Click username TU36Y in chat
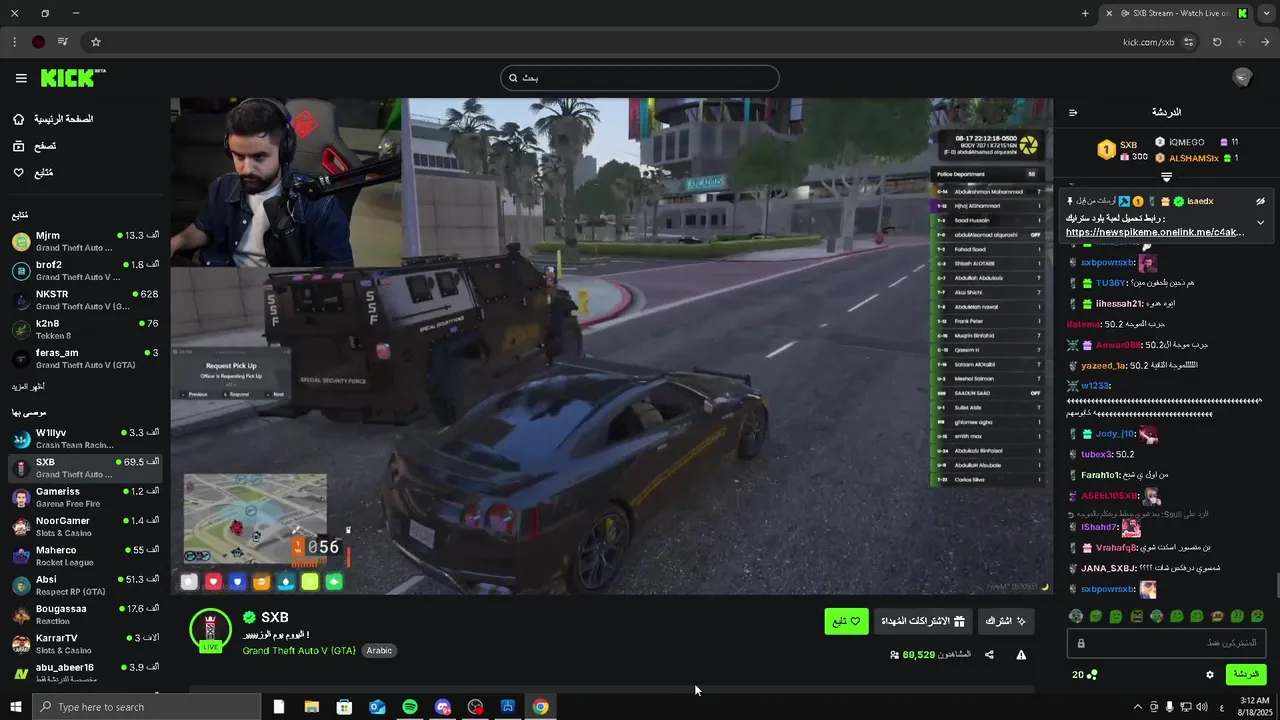The width and height of the screenshot is (1280, 720). [1110, 283]
